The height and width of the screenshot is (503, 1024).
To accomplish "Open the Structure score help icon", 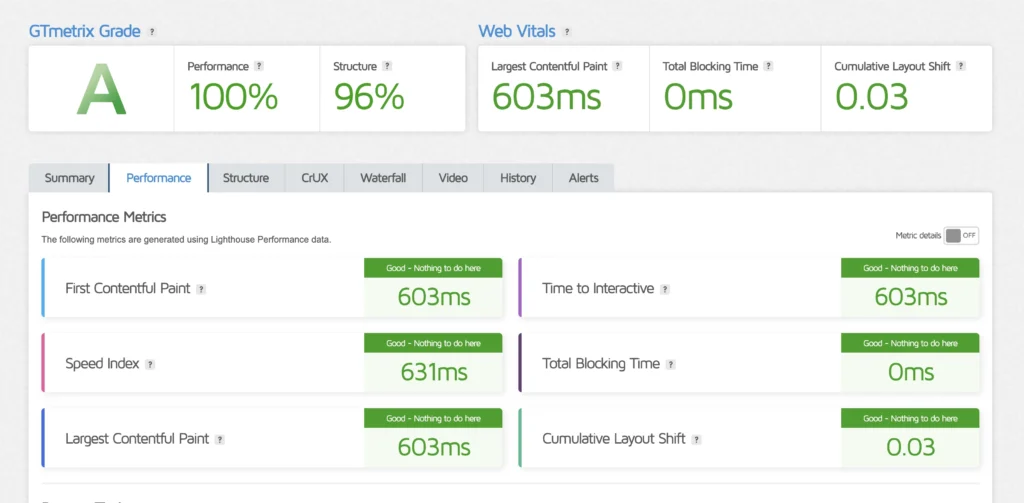I will point(387,66).
